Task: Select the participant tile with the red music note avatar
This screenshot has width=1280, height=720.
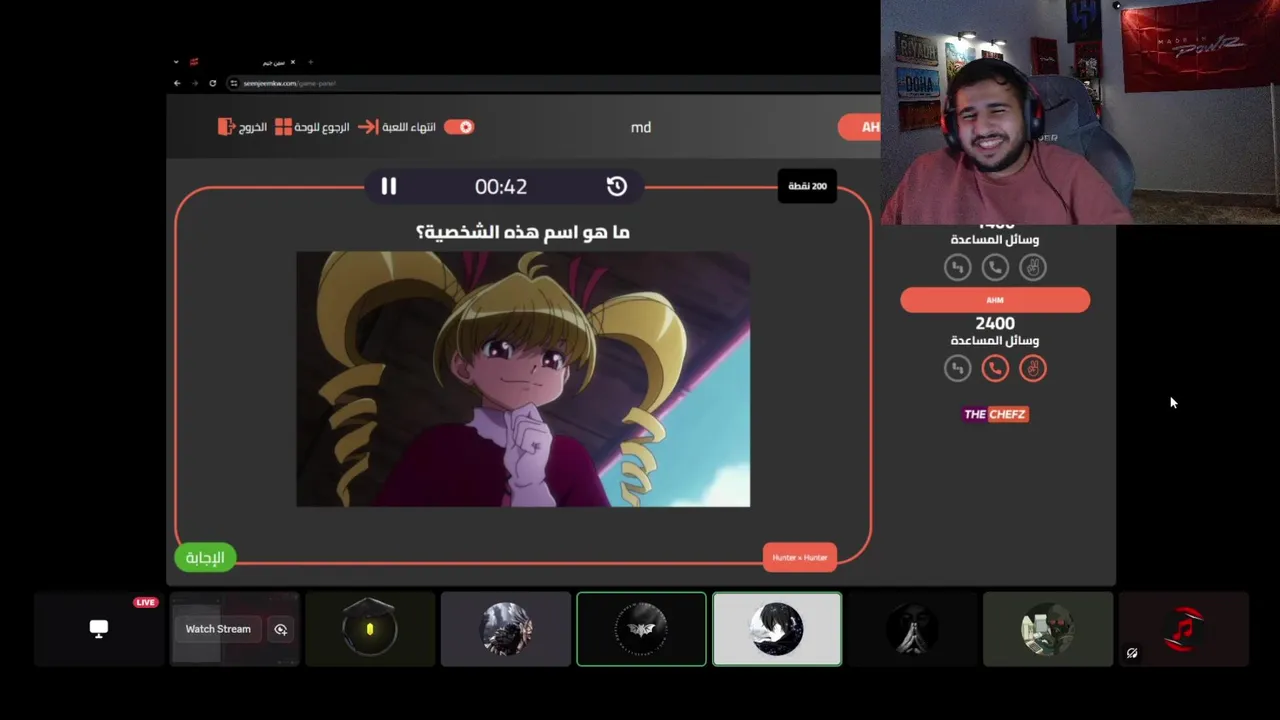Action: coord(1184,629)
